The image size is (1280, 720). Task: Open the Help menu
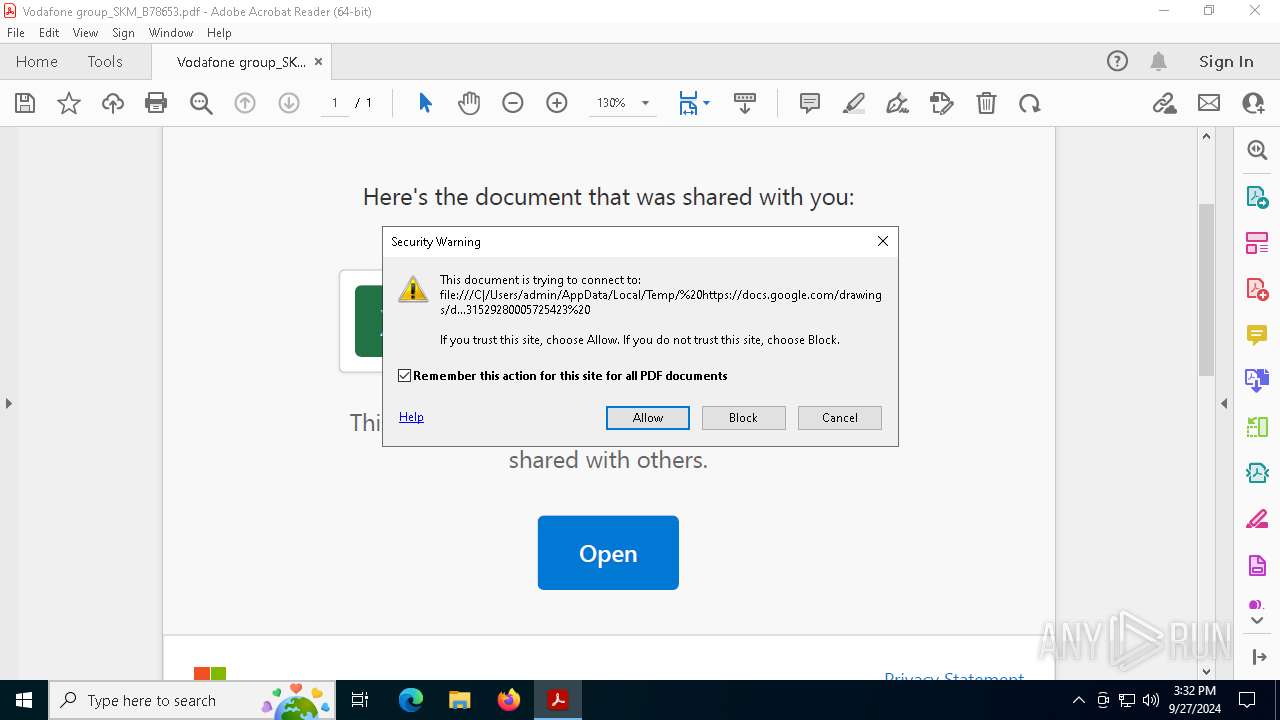(x=219, y=33)
